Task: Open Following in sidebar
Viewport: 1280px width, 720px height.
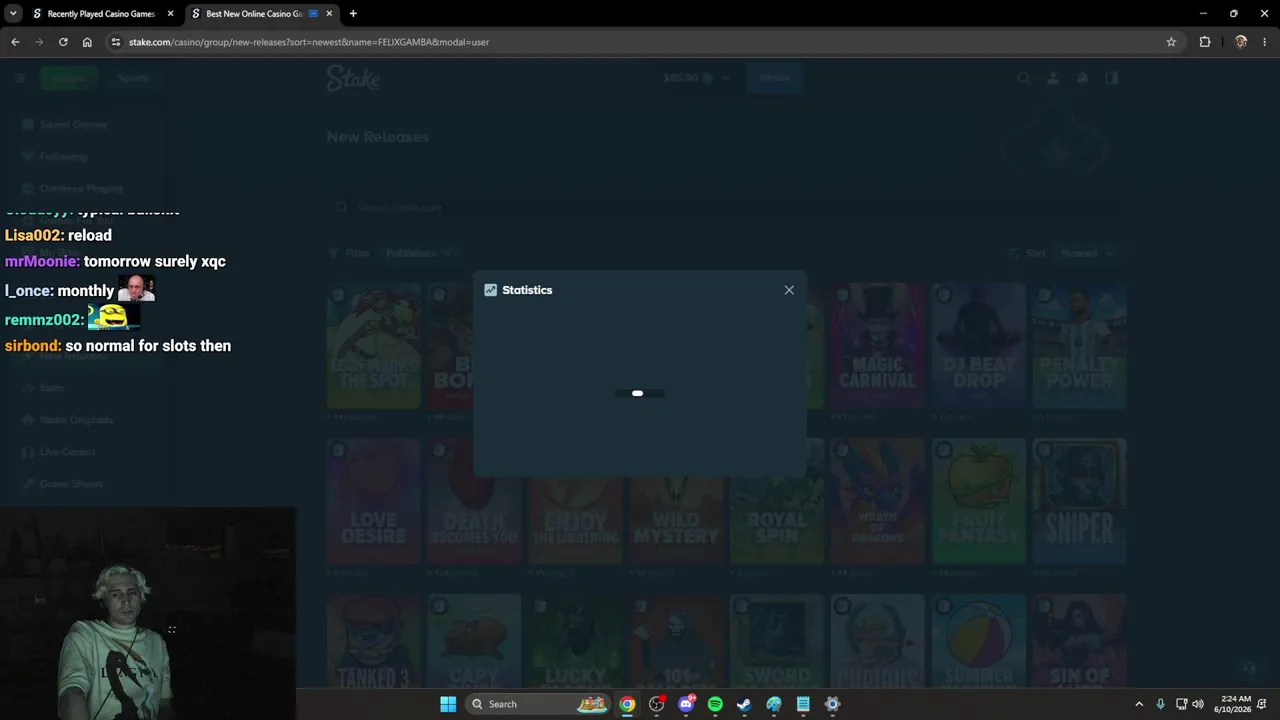Action: pyautogui.click(x=63, y=157)
